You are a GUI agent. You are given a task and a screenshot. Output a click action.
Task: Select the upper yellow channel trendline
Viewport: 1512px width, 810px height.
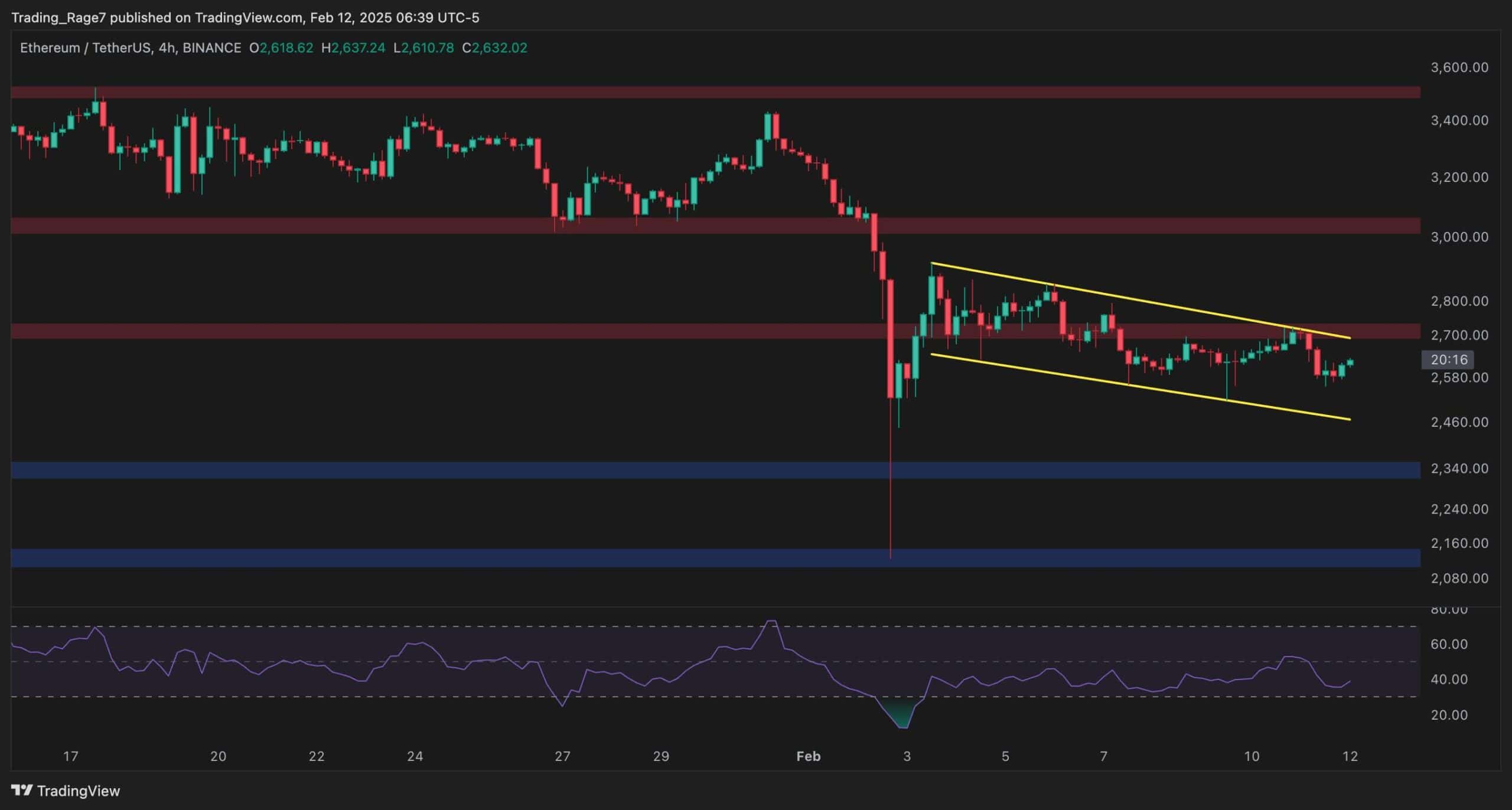pyautogui.click(x=1140, y=301)
